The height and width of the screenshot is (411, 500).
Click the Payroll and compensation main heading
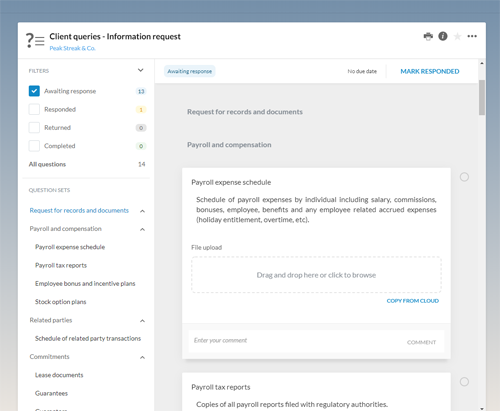(x=229, y=145)
